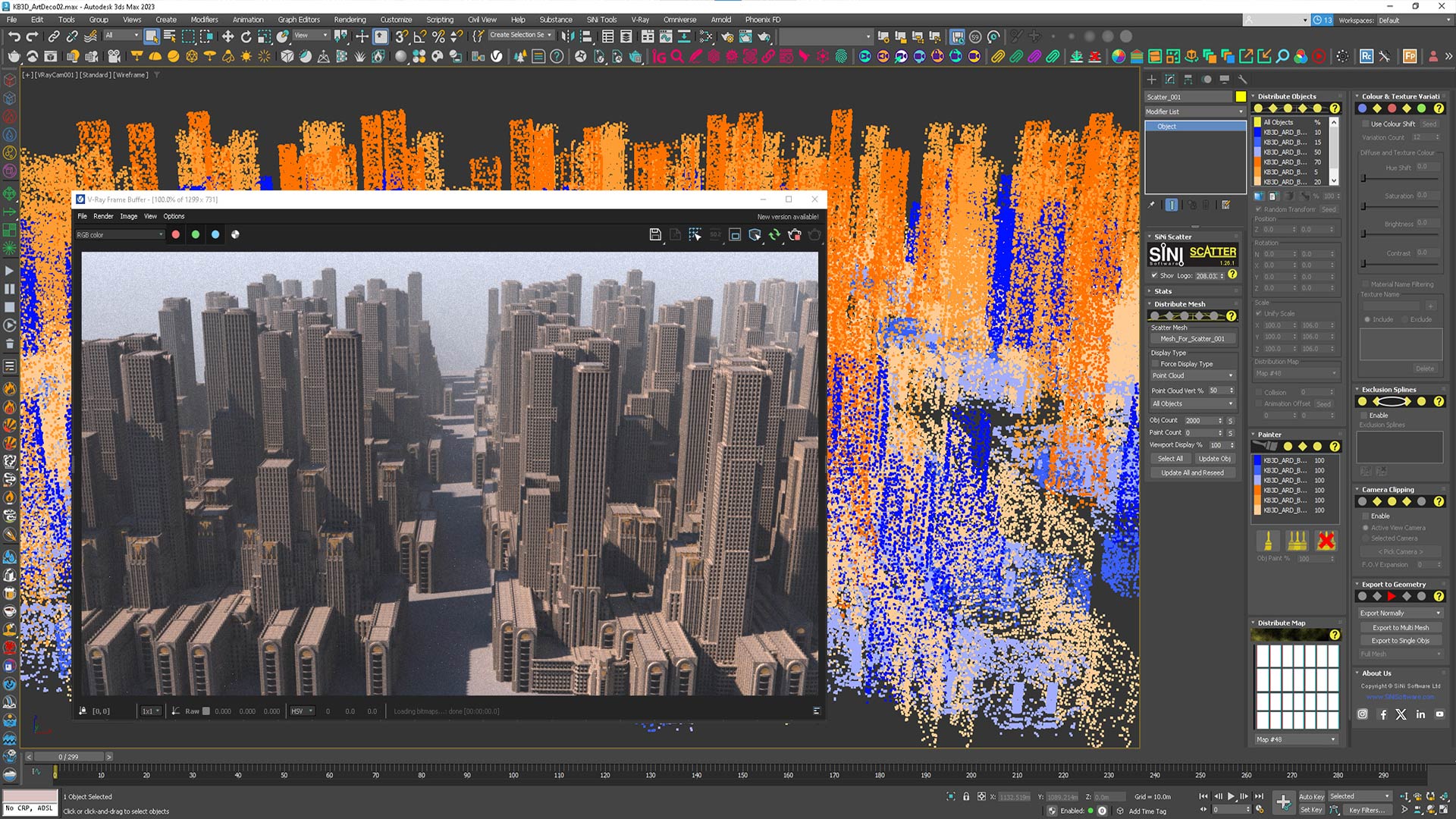Enable the Exclusion Splines Enable checkbox
1456x819 pixels.
1364,416
